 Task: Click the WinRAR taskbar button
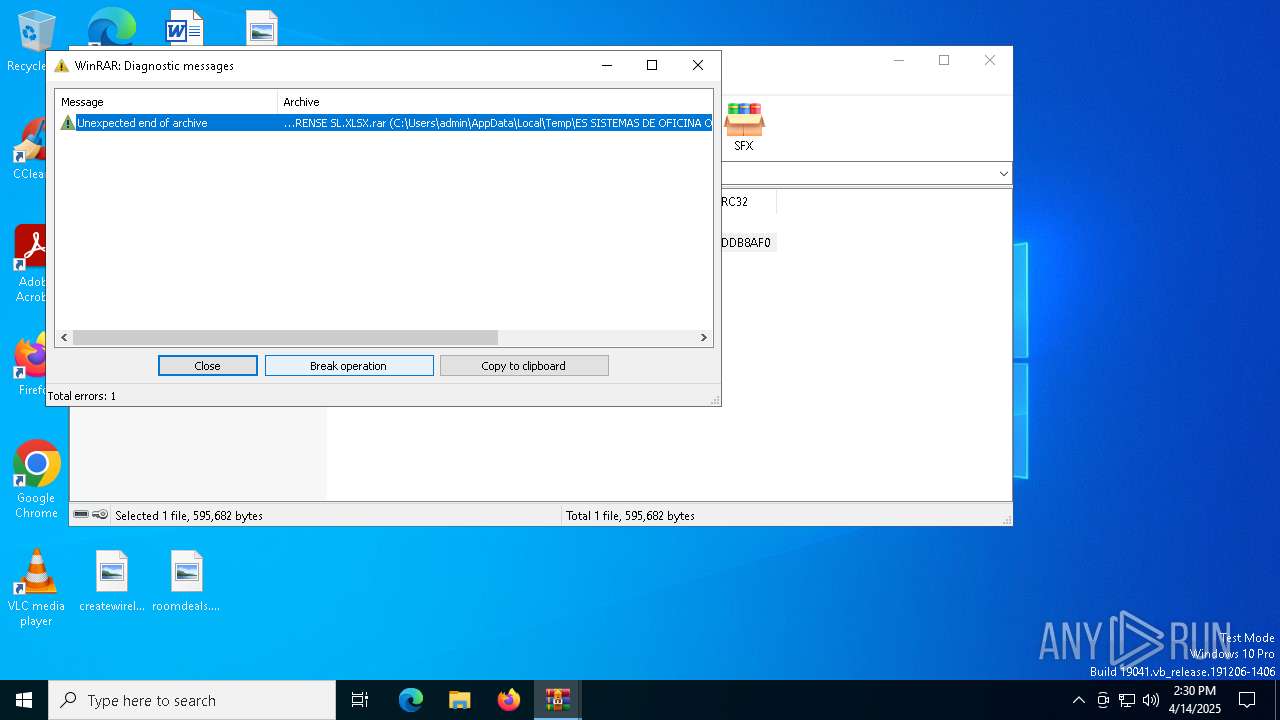[558, 700]
